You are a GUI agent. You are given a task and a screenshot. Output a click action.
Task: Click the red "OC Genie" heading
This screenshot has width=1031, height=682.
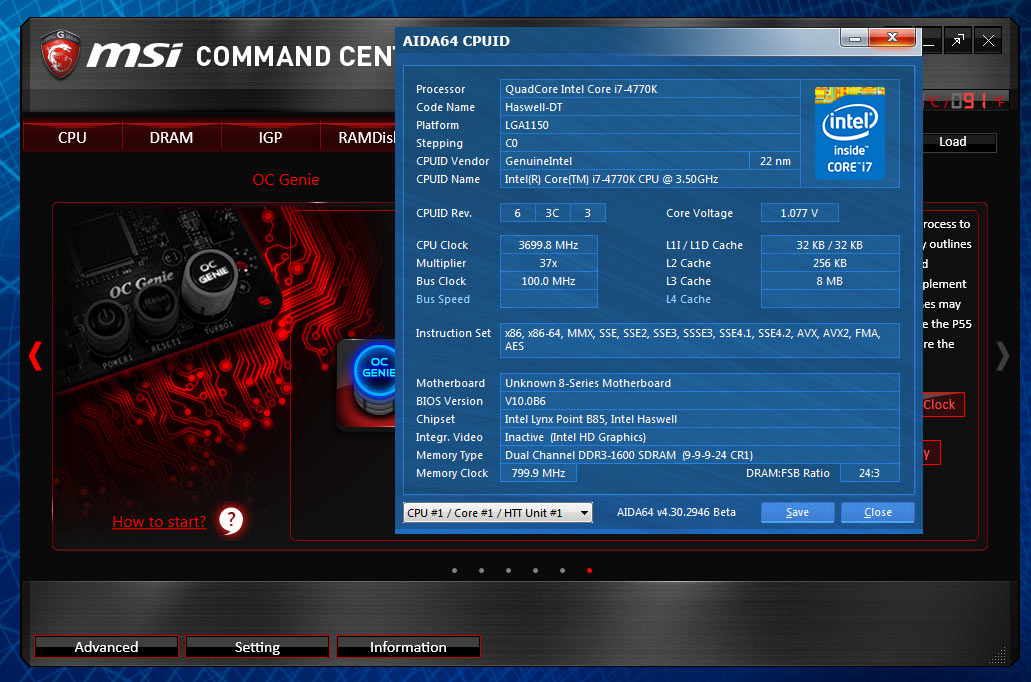point(286,180)
